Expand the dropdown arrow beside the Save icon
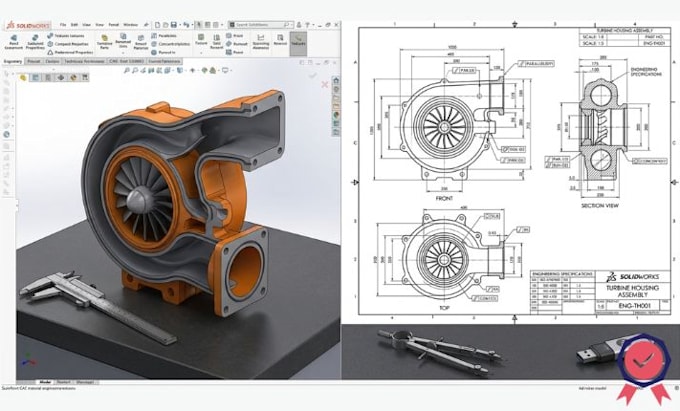The image size is (680, 411). [x=180, y=25]
